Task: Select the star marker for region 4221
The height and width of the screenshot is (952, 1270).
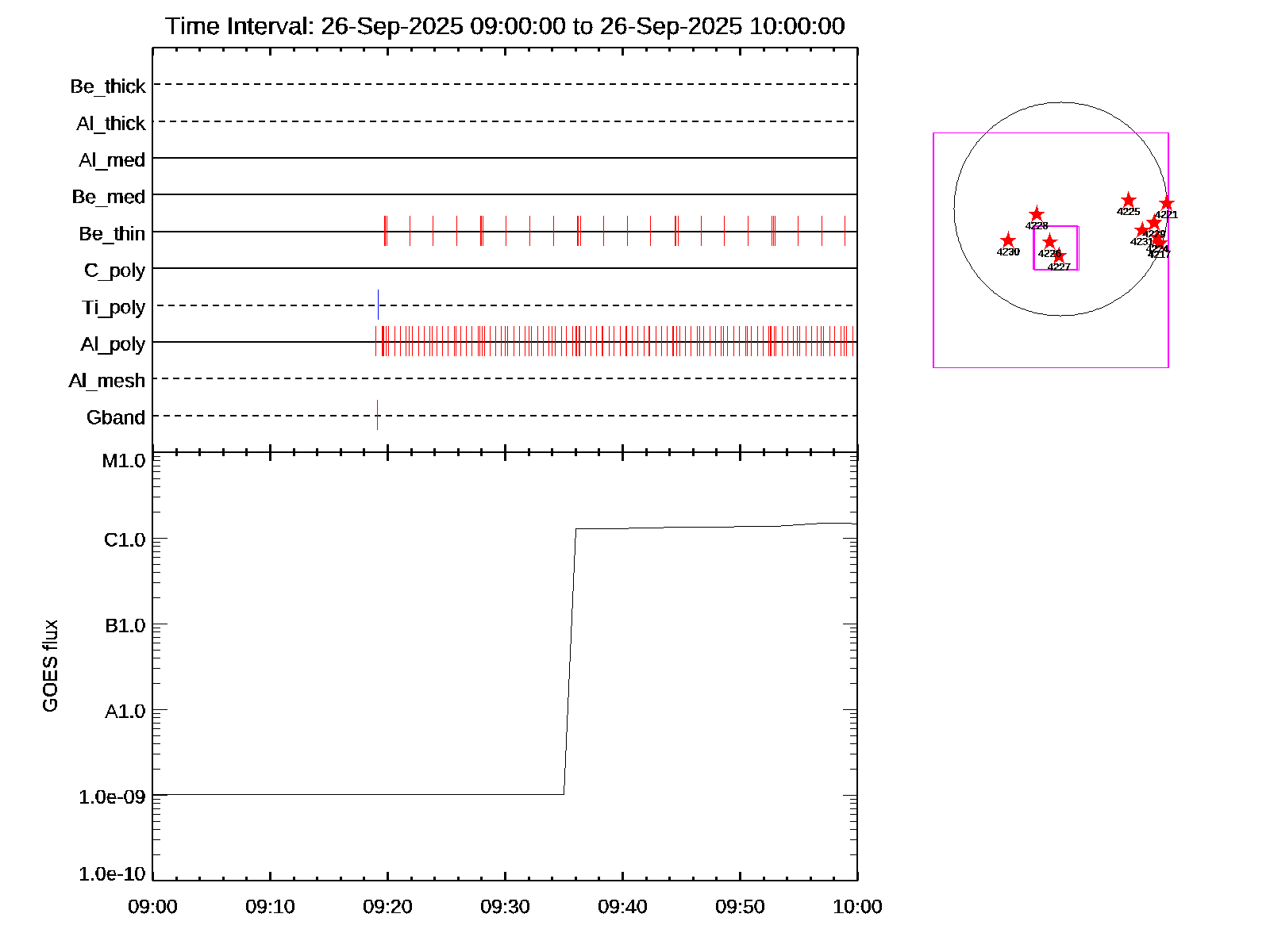Action: (1166, 204)
